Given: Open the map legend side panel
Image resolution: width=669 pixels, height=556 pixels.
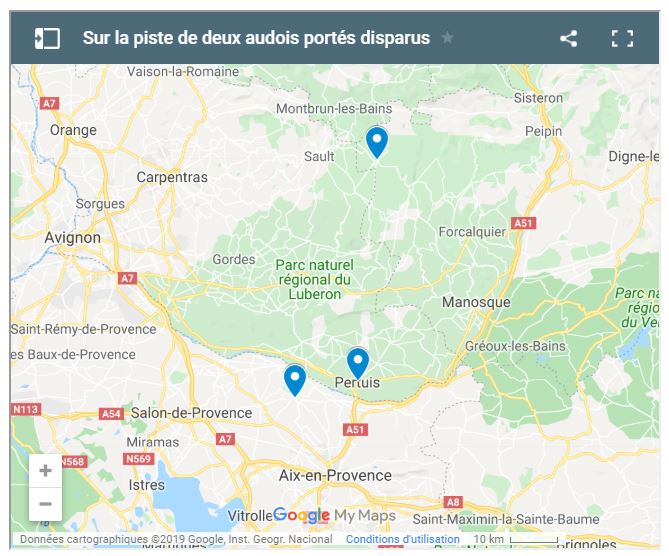Looking at the screenshot, I should pos(47,38).
